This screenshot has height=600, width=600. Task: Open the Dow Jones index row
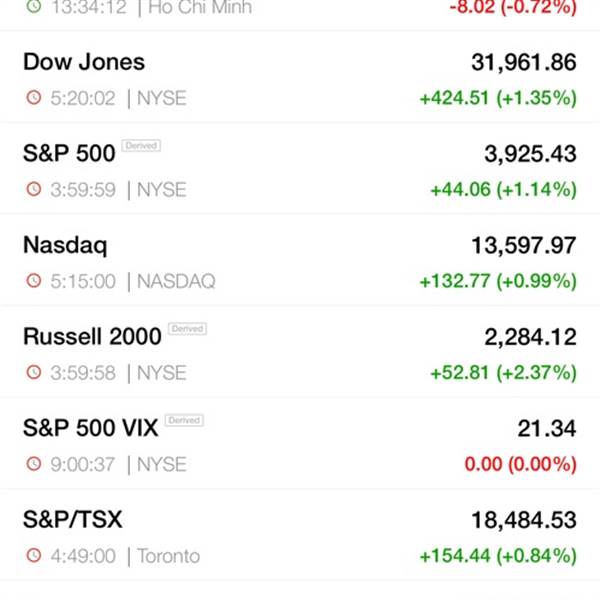[300, 77]
